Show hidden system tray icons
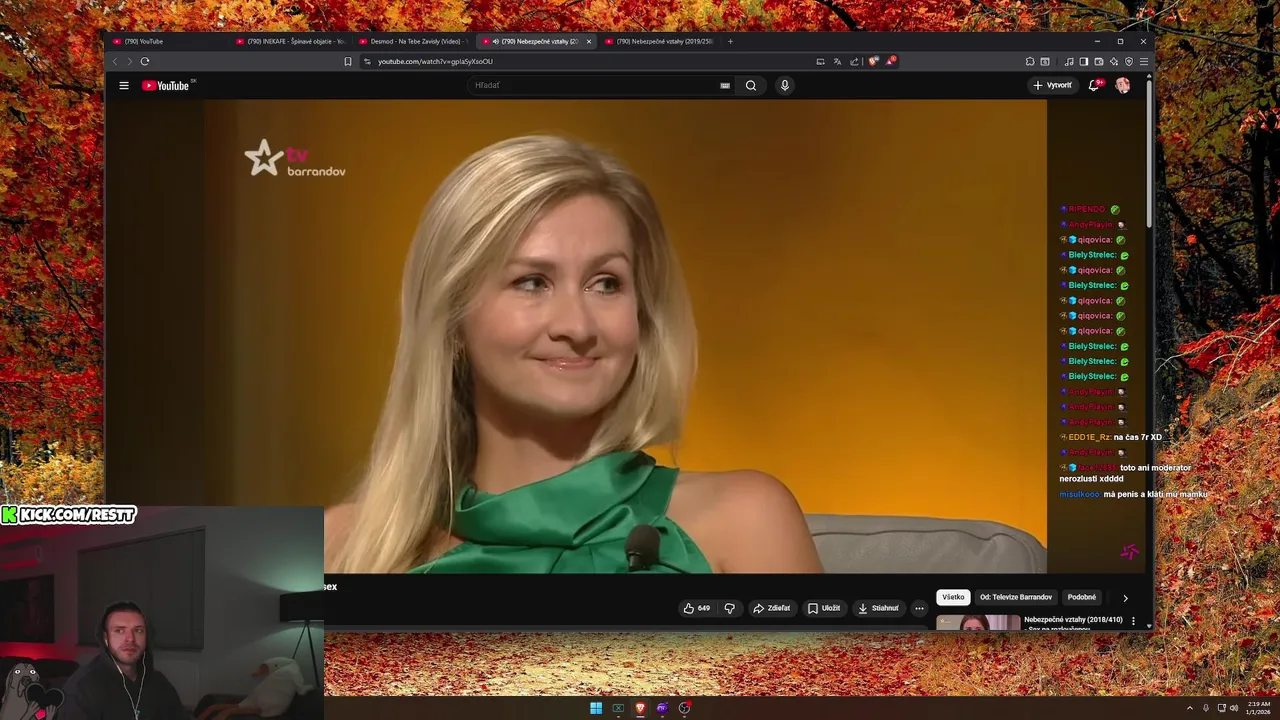Screen dimensions: 1280x720 (x=1190, y=708)
